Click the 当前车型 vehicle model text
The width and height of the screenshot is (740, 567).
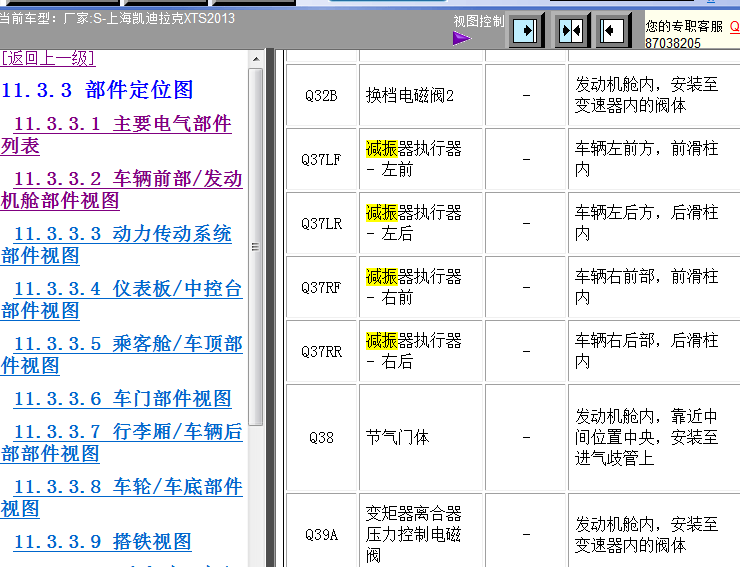(x=117, y=18)
